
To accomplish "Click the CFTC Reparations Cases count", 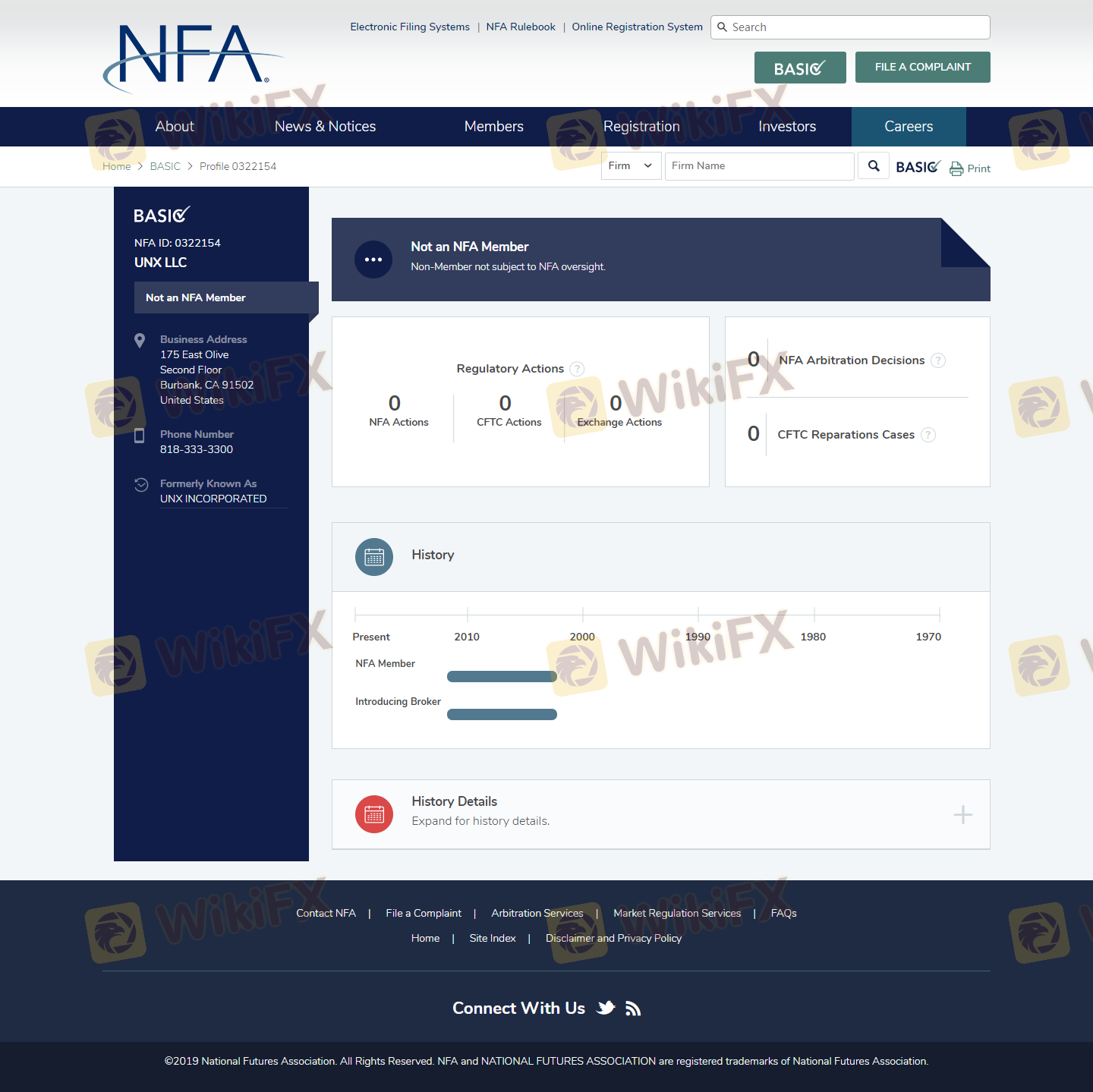I will click(x=754, y=433).
